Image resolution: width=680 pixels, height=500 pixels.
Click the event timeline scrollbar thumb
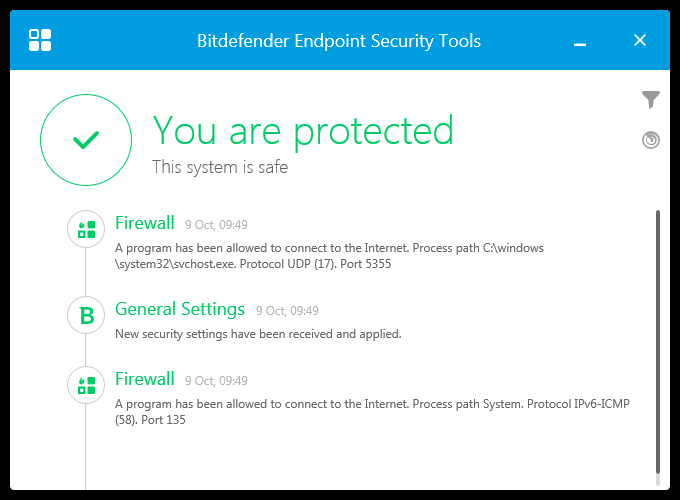657,340
